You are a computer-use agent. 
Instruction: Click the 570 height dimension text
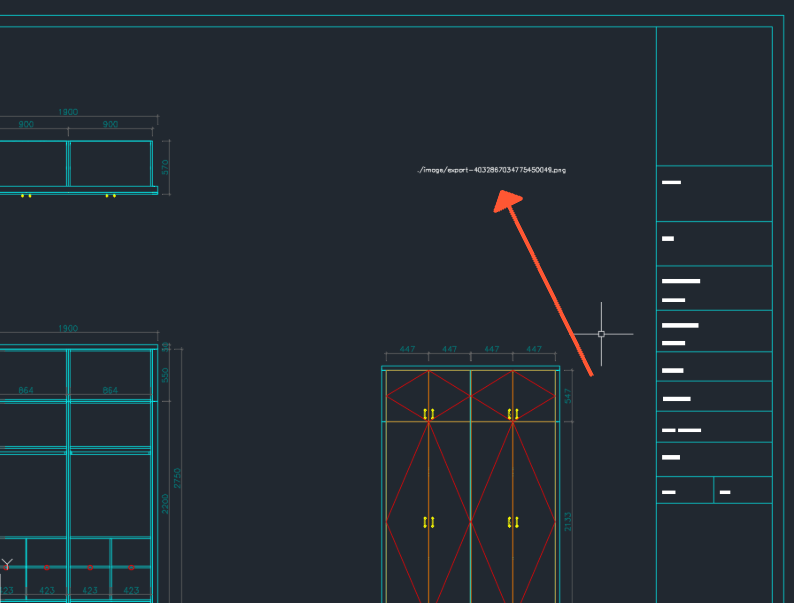pos(166,167)
